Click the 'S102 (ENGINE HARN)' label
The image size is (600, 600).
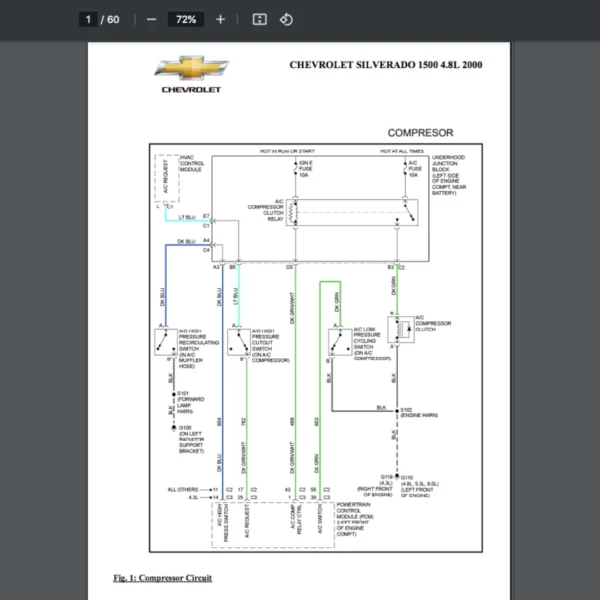click(419, 412)
